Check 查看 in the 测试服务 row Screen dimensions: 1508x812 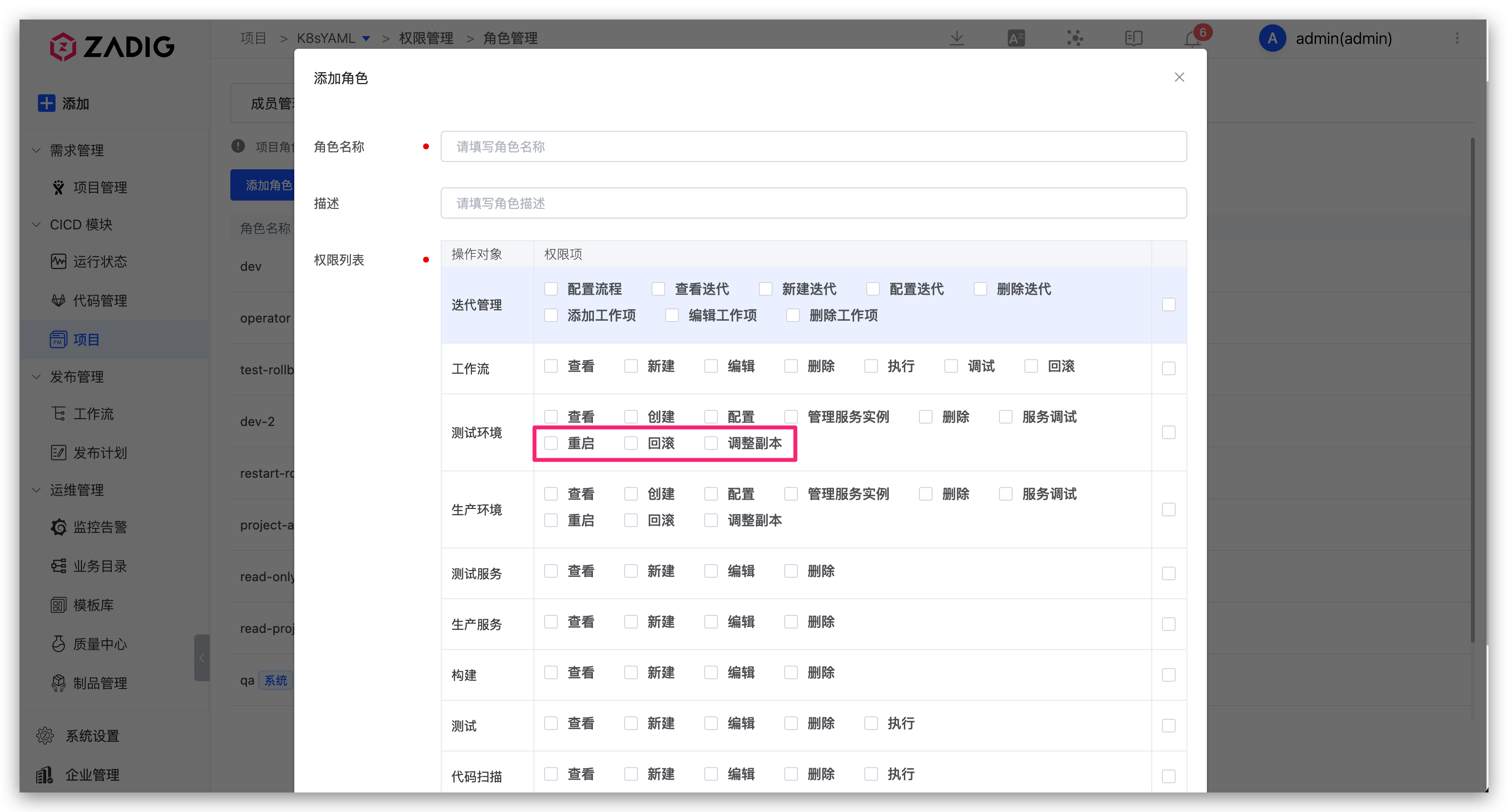click(551, 571)
